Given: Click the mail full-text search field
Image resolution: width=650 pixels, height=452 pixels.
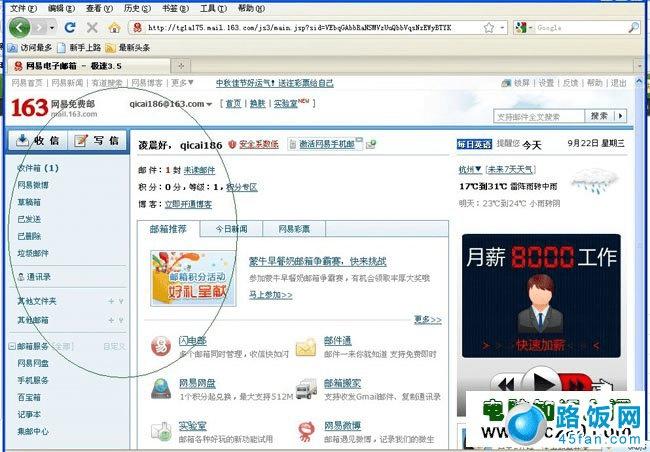Looking at the screenshot, I should (539, 116).
